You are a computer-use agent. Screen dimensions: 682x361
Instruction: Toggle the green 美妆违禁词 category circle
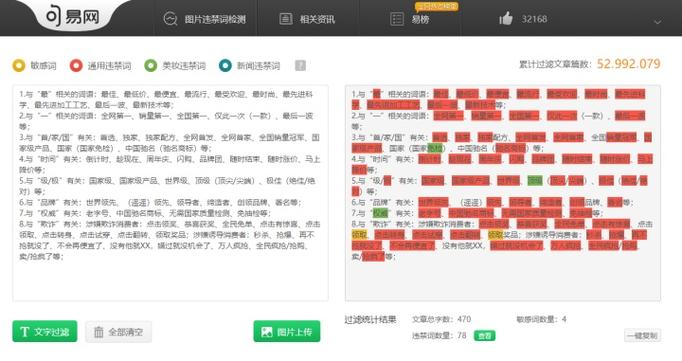pos(150,66)
